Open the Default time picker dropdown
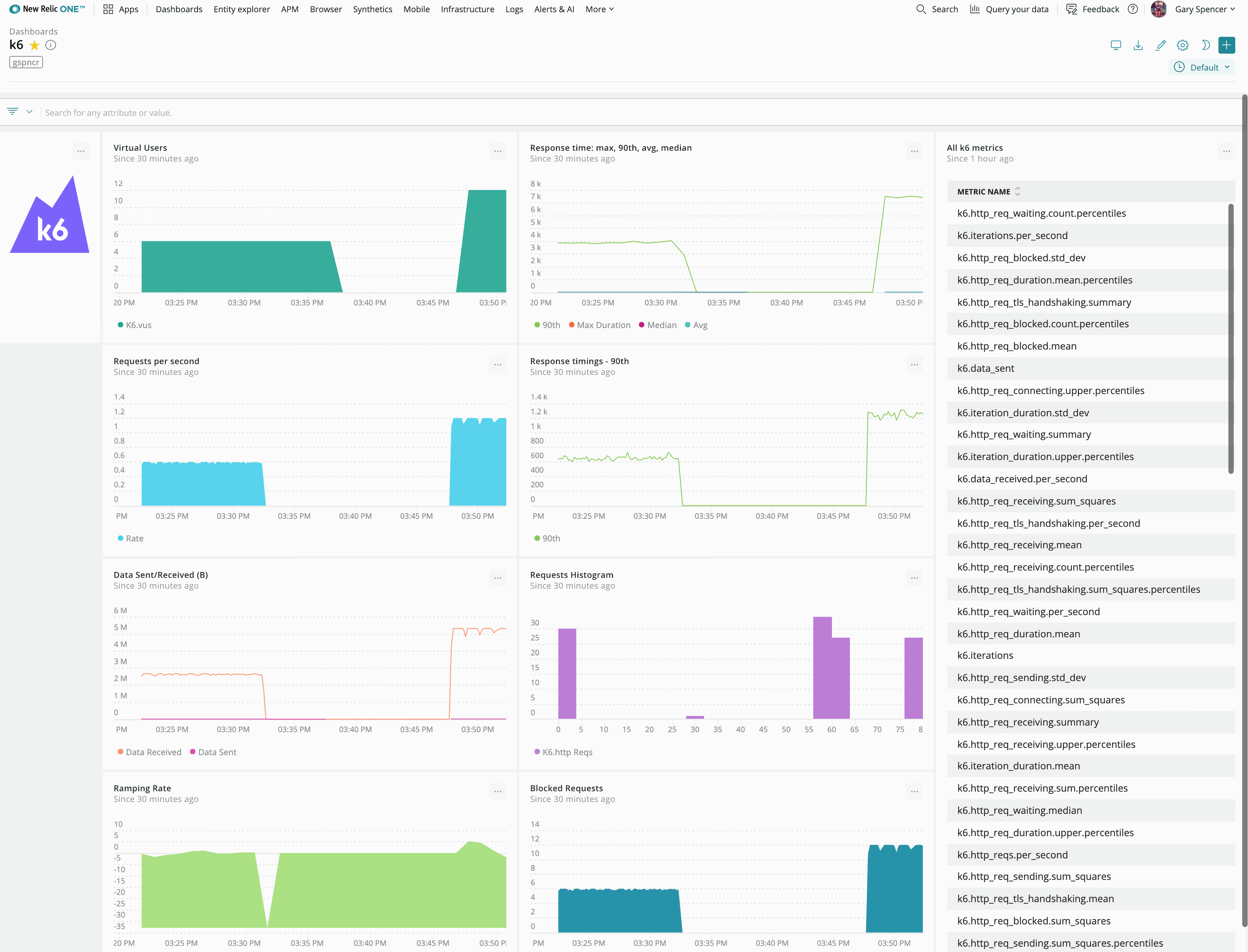Viewport: 1248px width, 952px height. pyautogui.click(x=1202, y=67)
